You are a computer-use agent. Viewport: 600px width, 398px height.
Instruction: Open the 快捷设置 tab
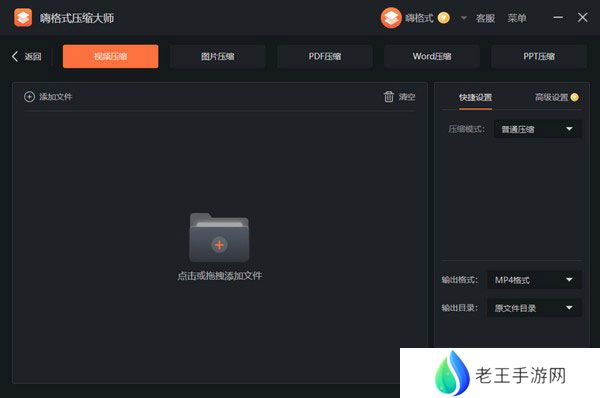(475, 98)
